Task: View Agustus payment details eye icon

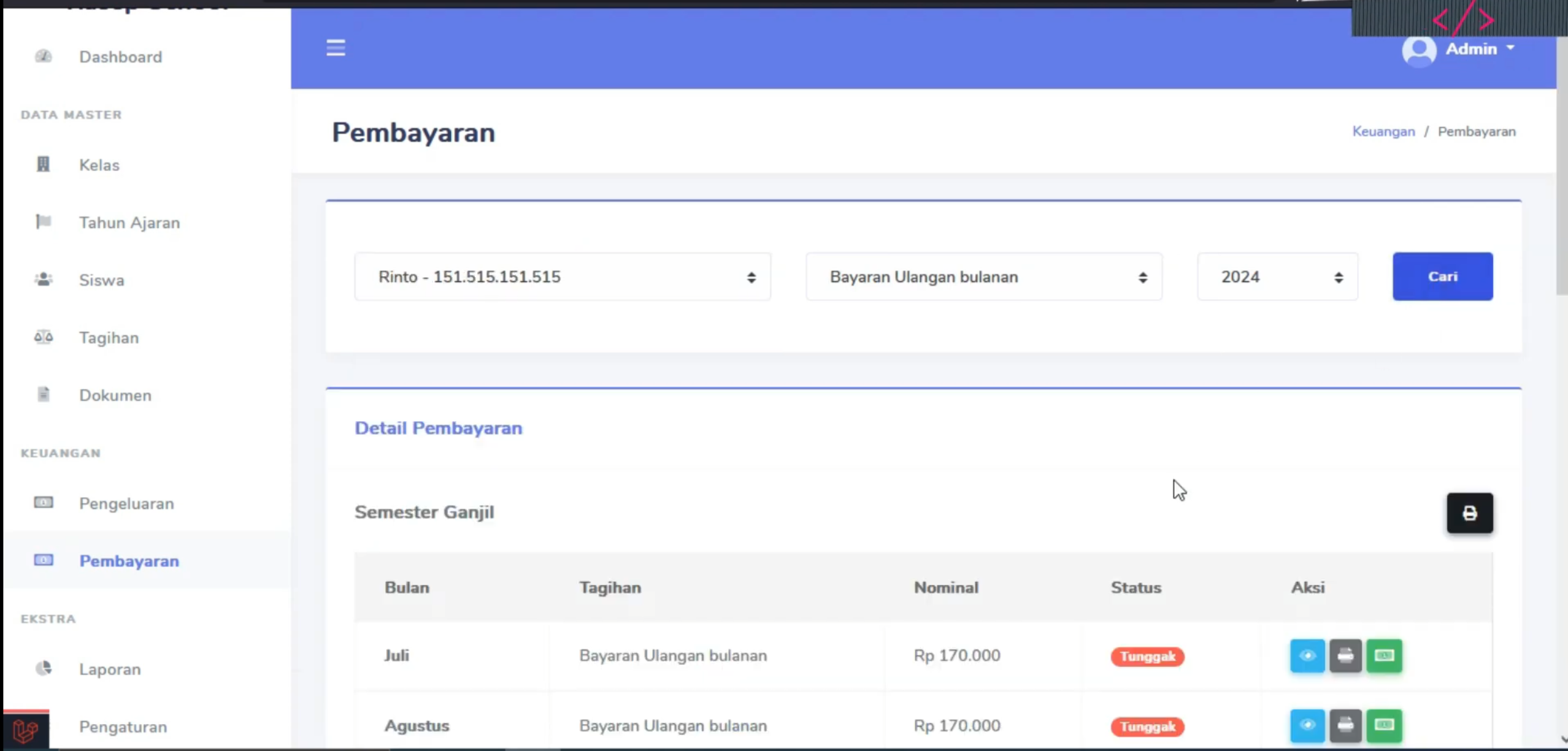Action: [x=1307, y=726]
